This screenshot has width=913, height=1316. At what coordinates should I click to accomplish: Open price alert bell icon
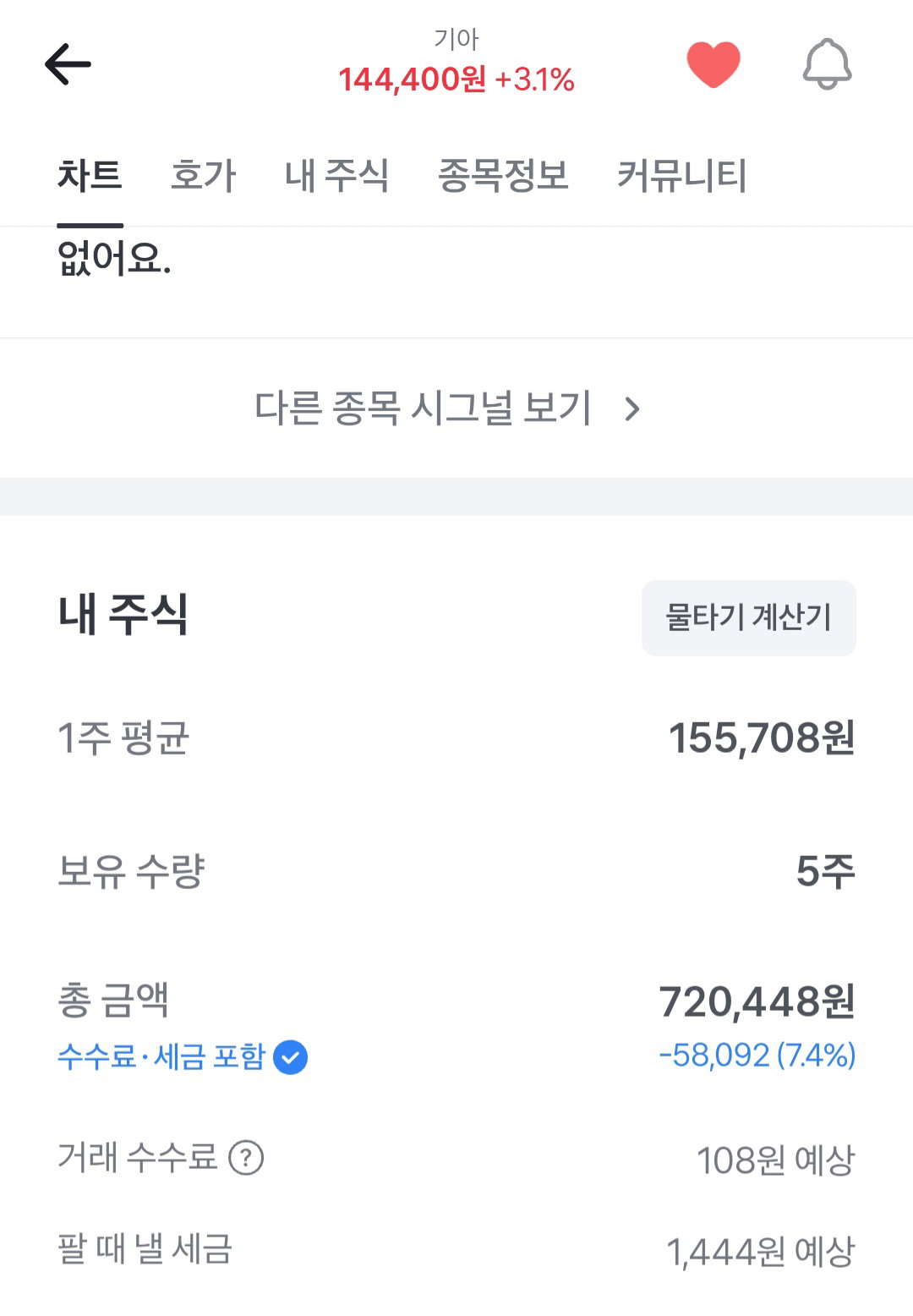[827, 64]
